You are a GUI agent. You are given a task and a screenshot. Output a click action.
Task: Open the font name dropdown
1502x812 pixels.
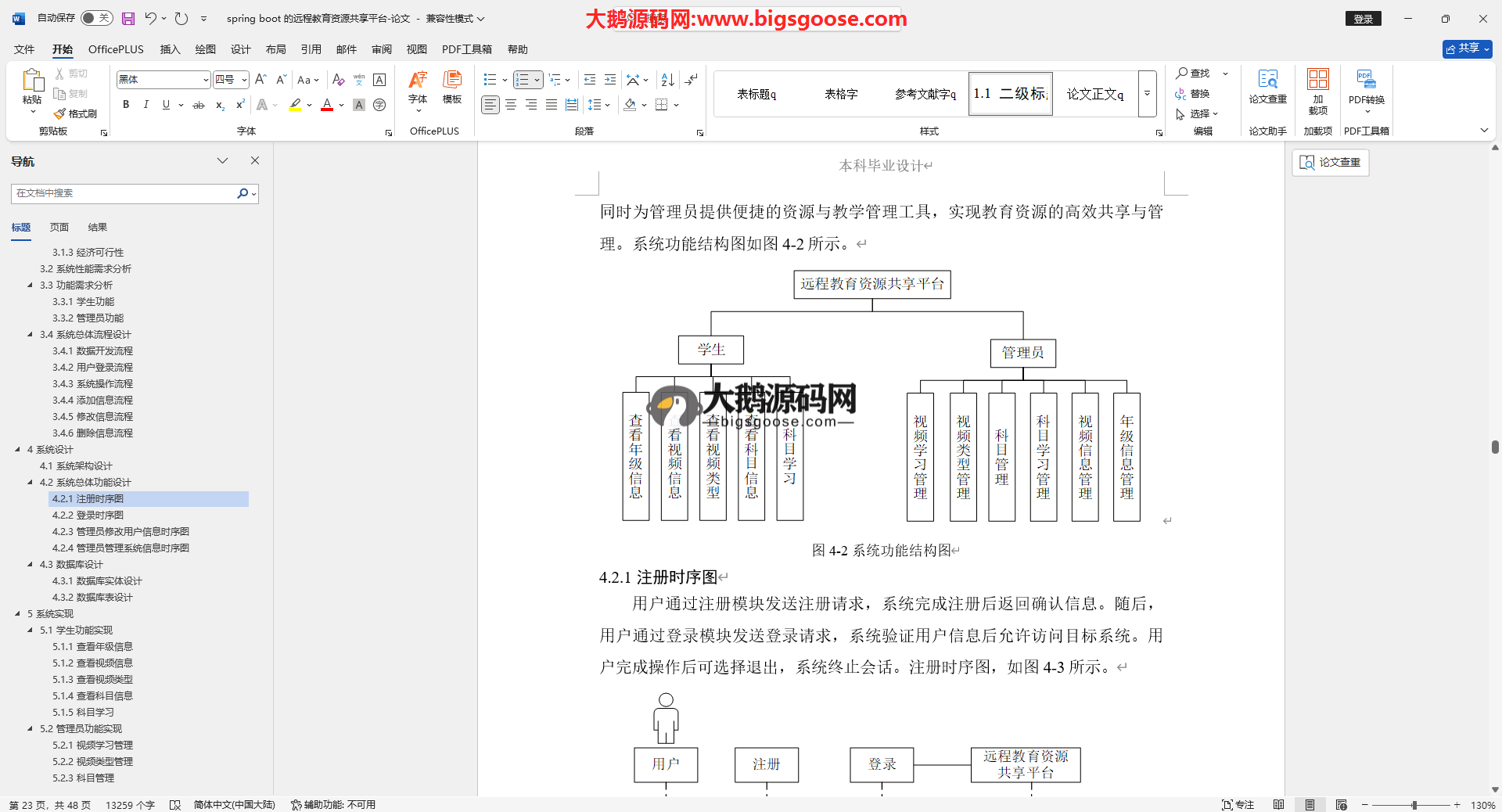pos(206,80)
